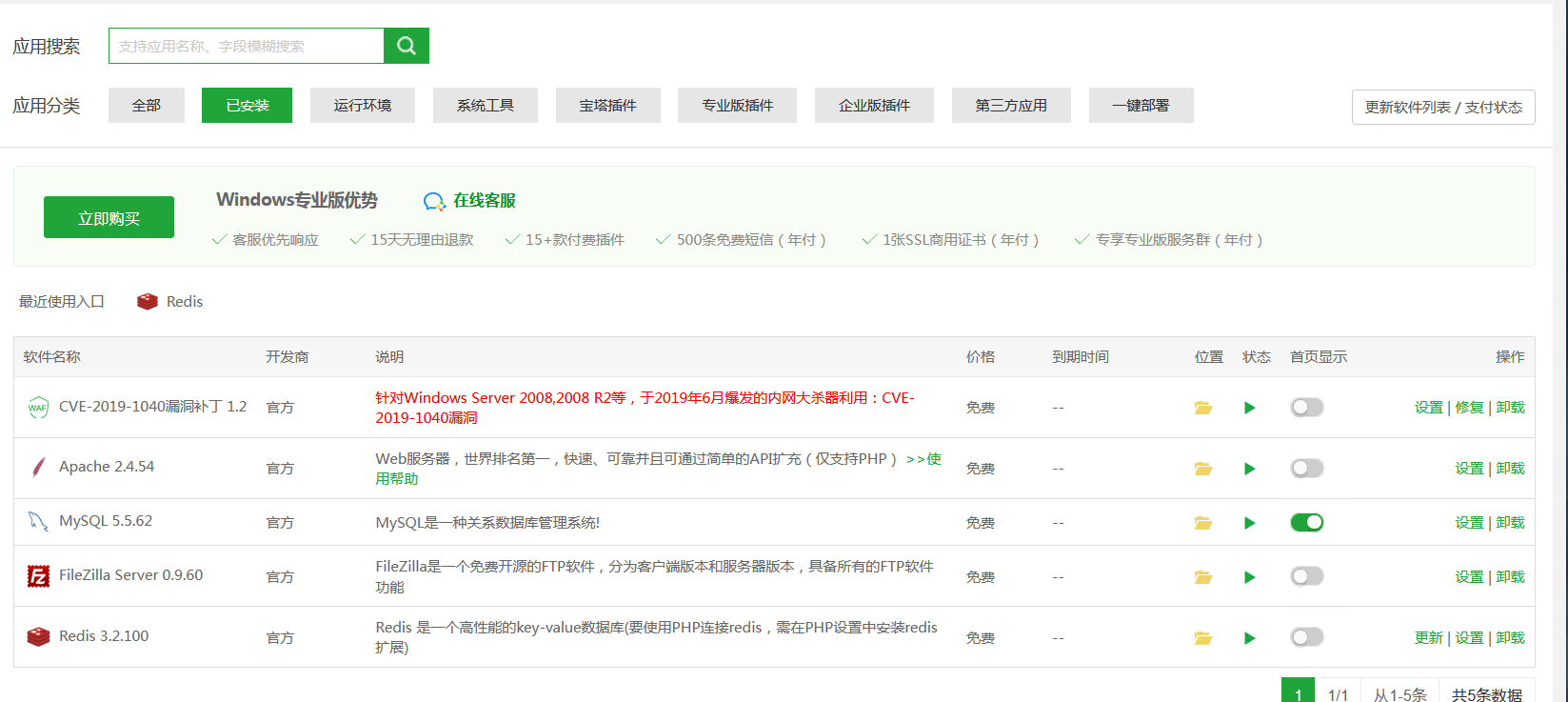Click 卸载 for MySQL 5.5.62
The image size is (1568, 702).
(x=1510, y=523)
